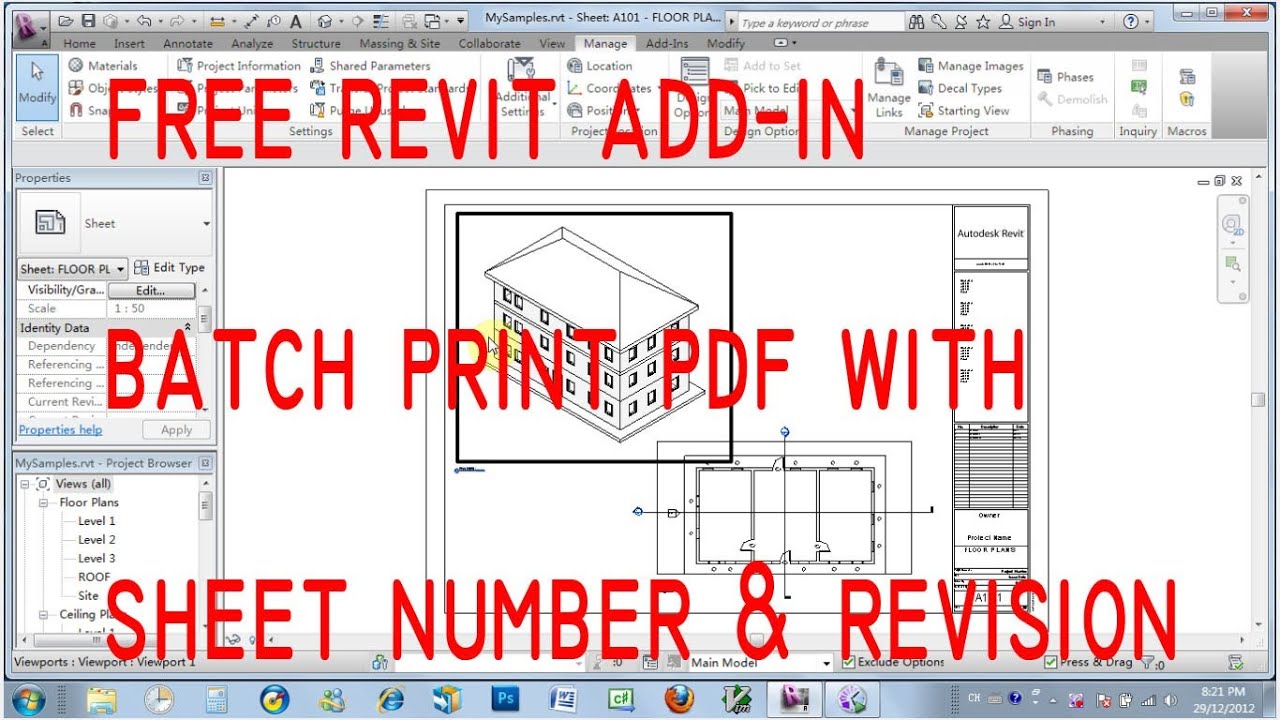The height and width of the screenshot is (720, 1280).
Task: Open the Sheet: FLOOR PL instance filter dropdown
Action: pos(73,268)
